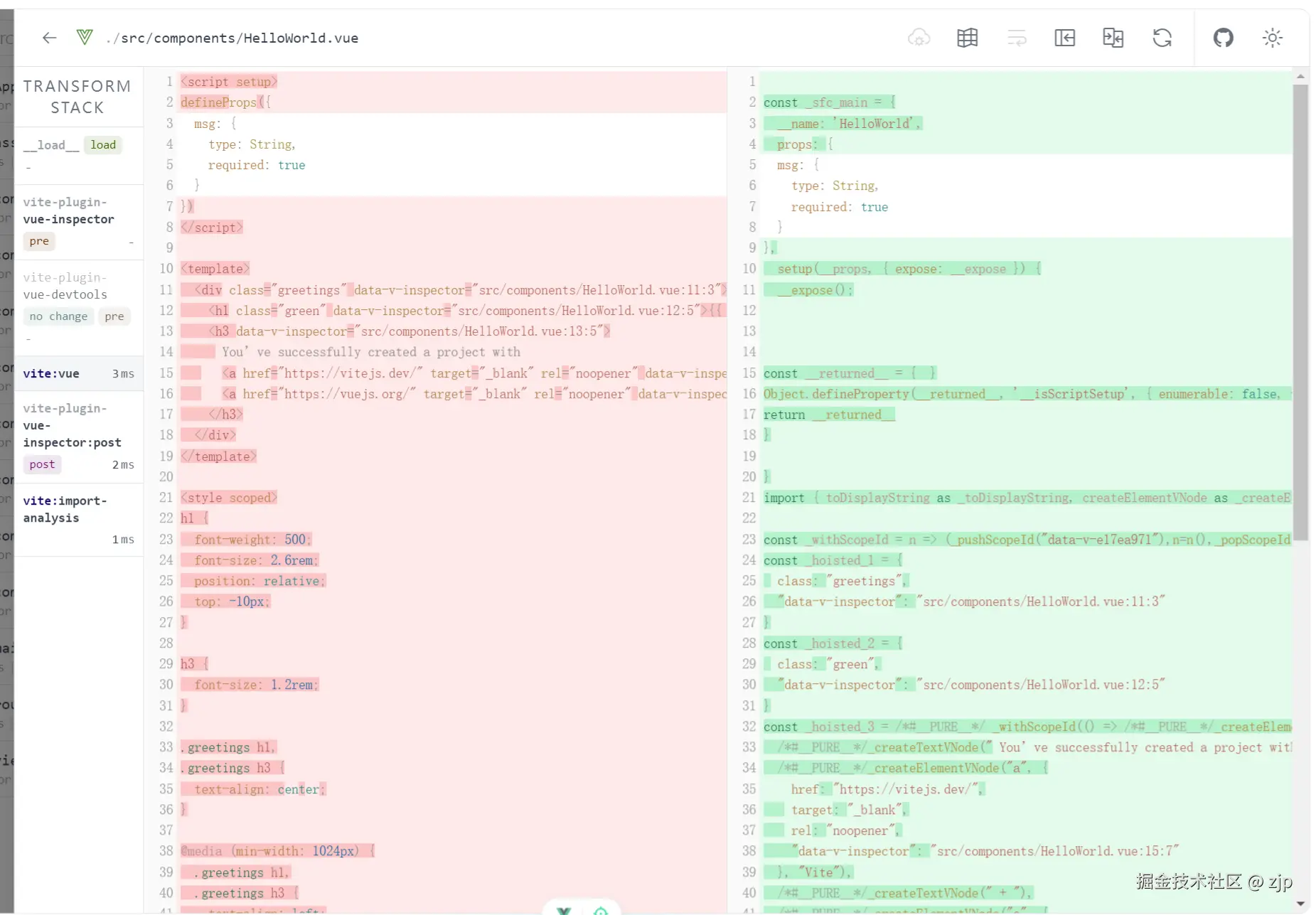
Task: Open the GitHub repository icon
Action: [x=1223, y=38]
